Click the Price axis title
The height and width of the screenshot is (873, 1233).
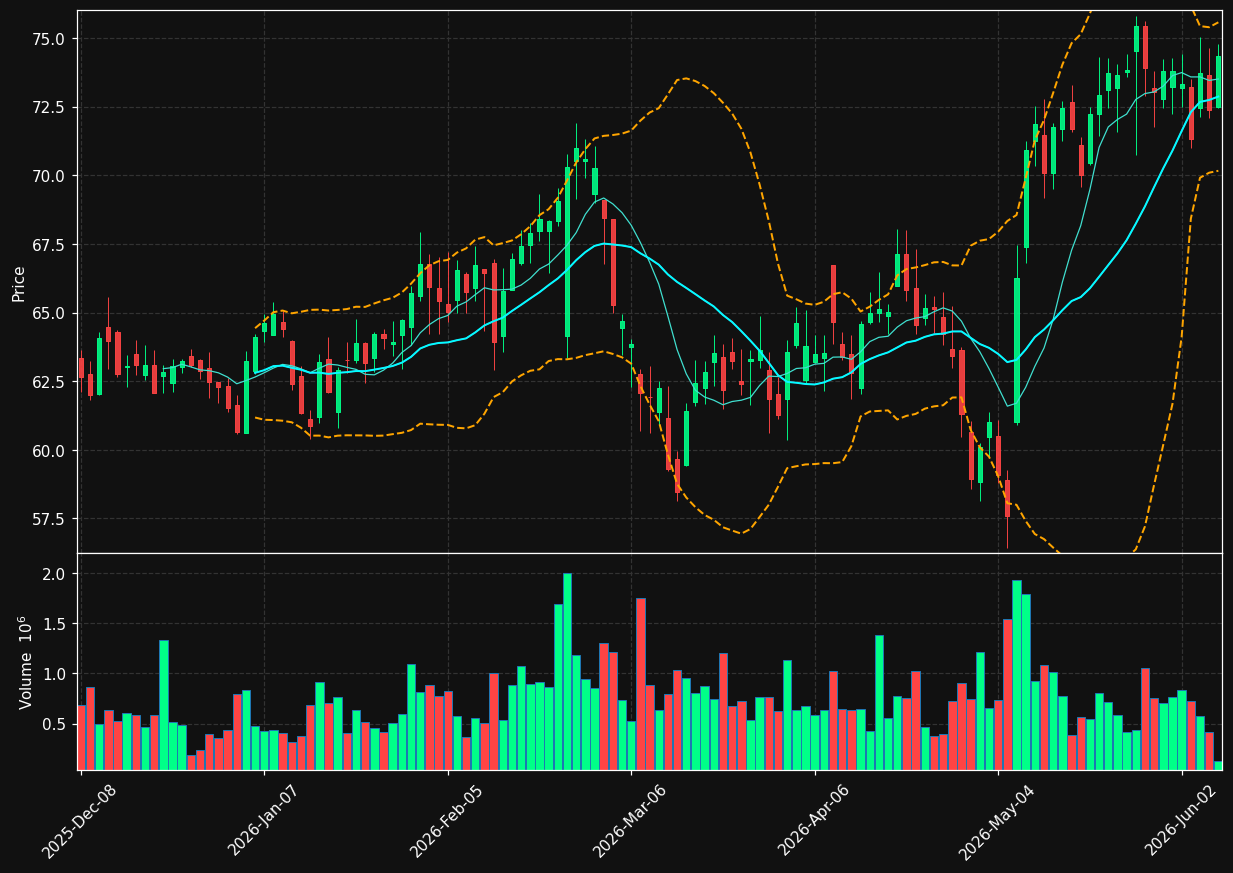click(x=19, y=283)
